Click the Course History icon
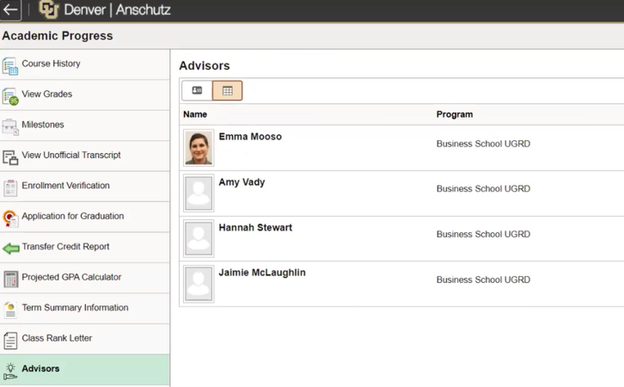The width and height of the screenshot is (624, 387). point(10,66)
